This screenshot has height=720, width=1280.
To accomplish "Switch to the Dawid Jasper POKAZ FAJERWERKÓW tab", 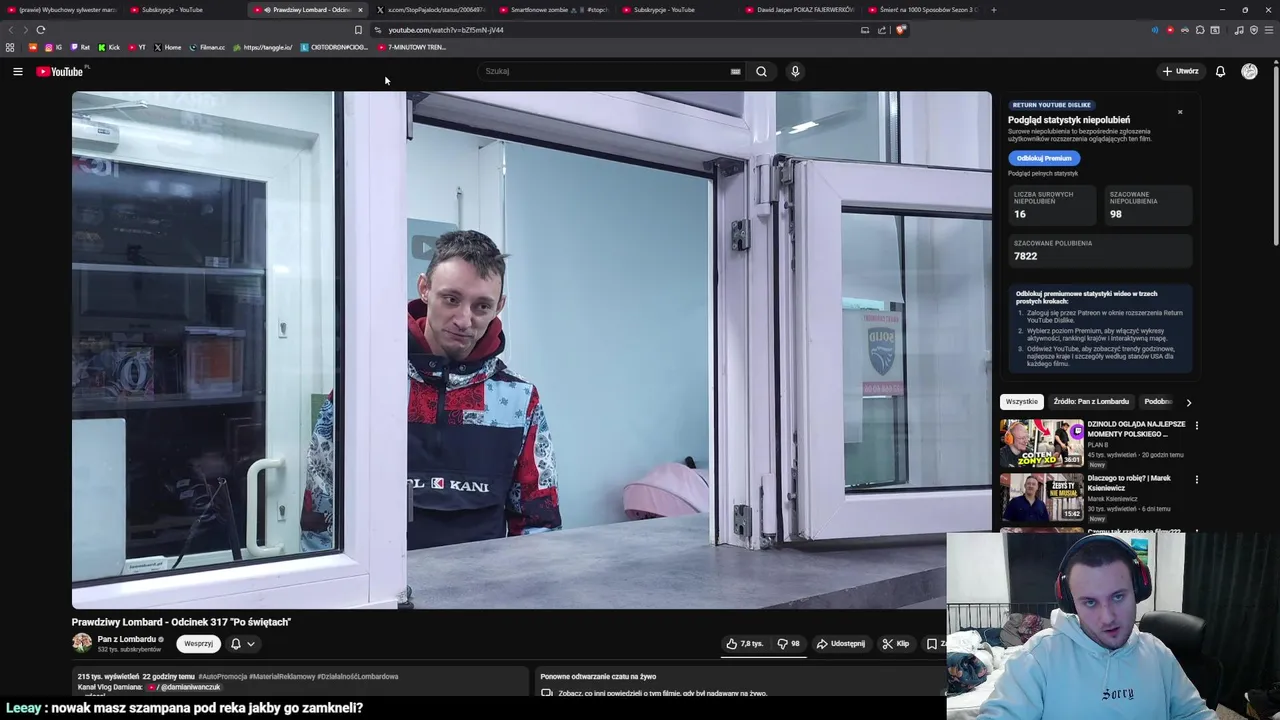I will pos(799,10).
